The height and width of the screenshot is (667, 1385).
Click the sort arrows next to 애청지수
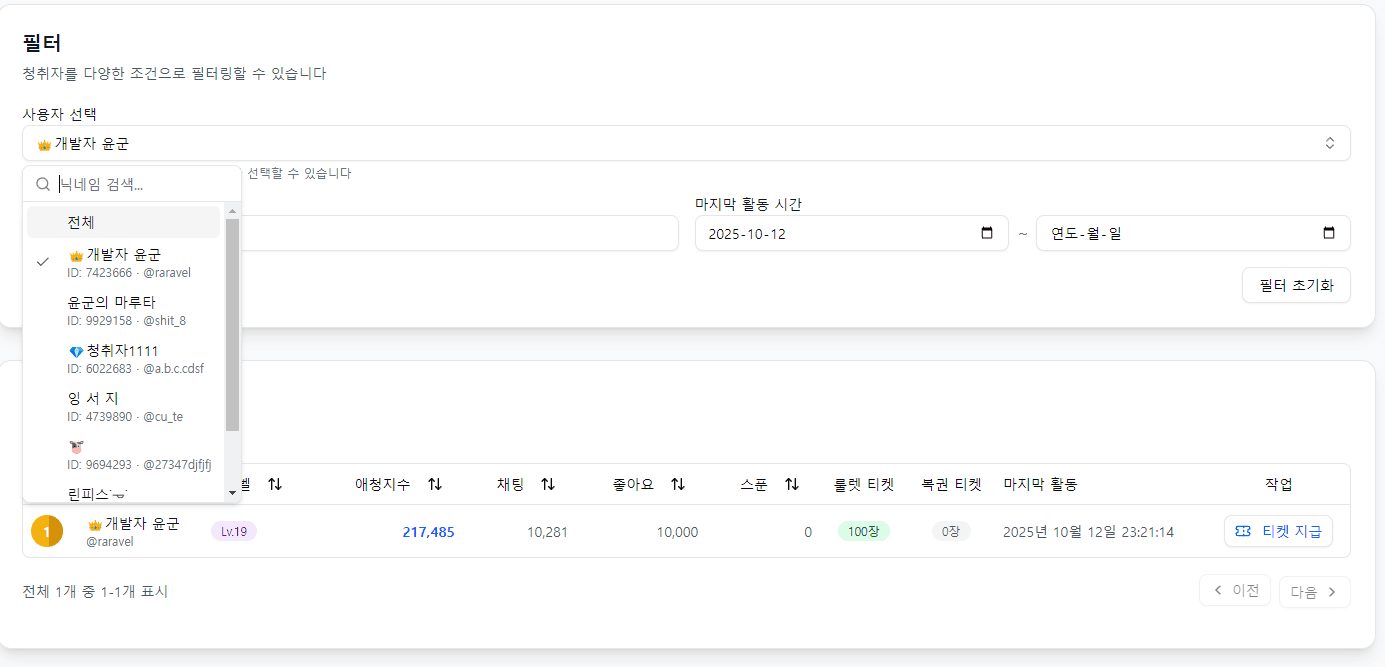pyautogui.click(x=435, y=484)
